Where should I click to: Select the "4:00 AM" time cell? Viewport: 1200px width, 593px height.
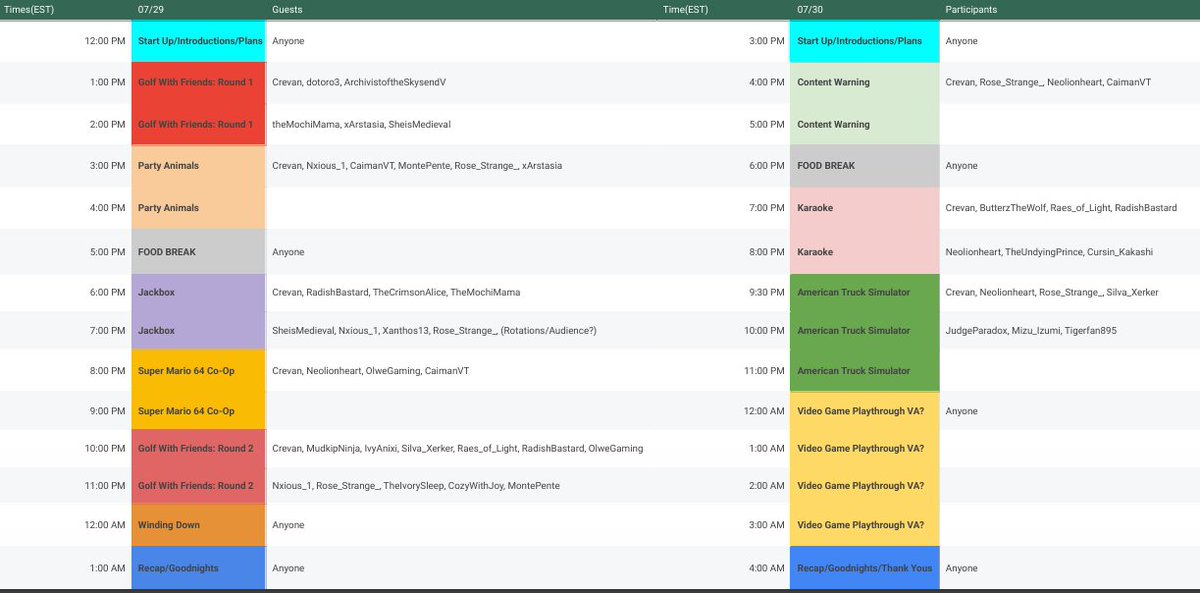[766, 568]
